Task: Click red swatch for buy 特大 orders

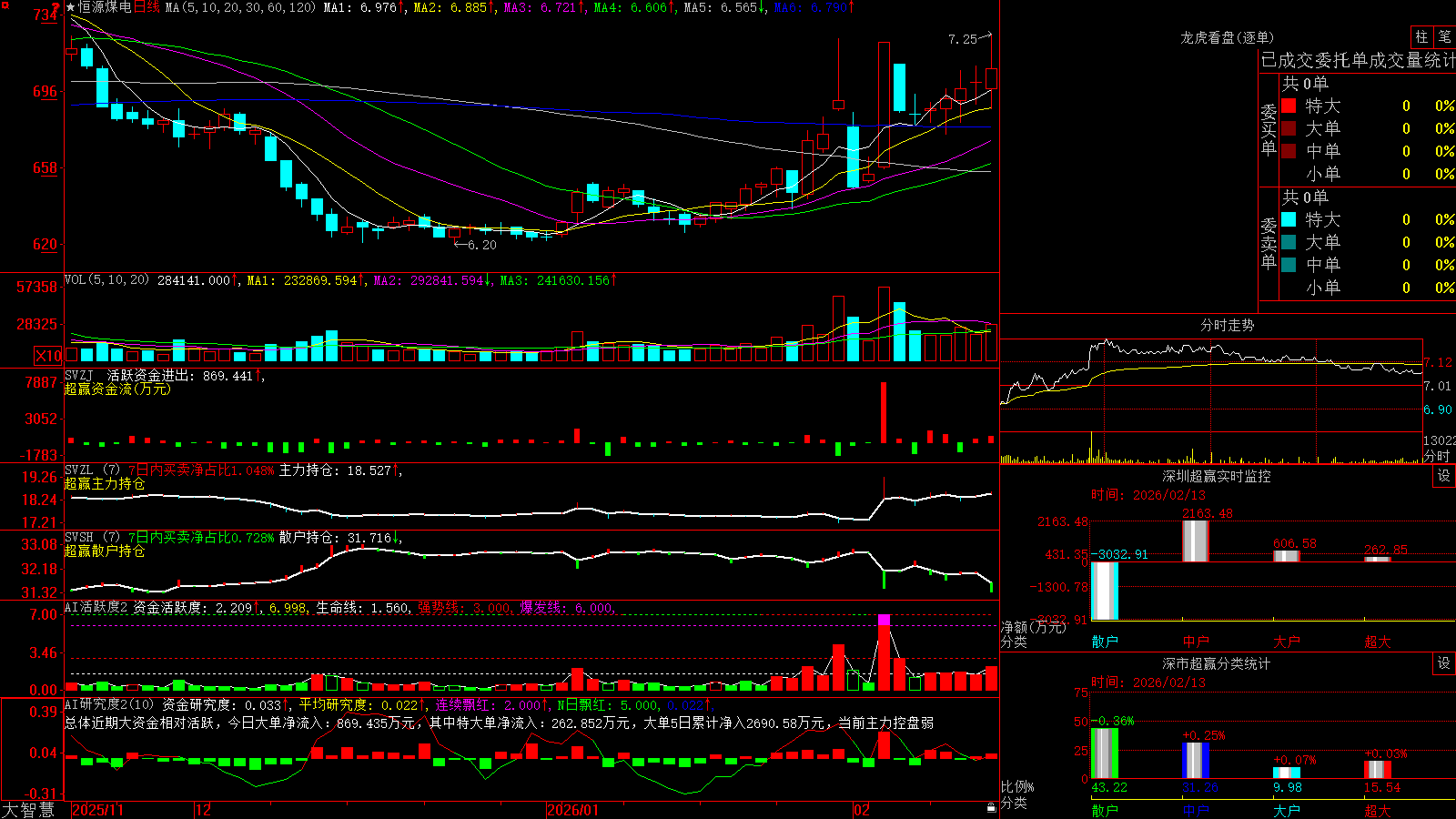Action: click(1289, 106)
